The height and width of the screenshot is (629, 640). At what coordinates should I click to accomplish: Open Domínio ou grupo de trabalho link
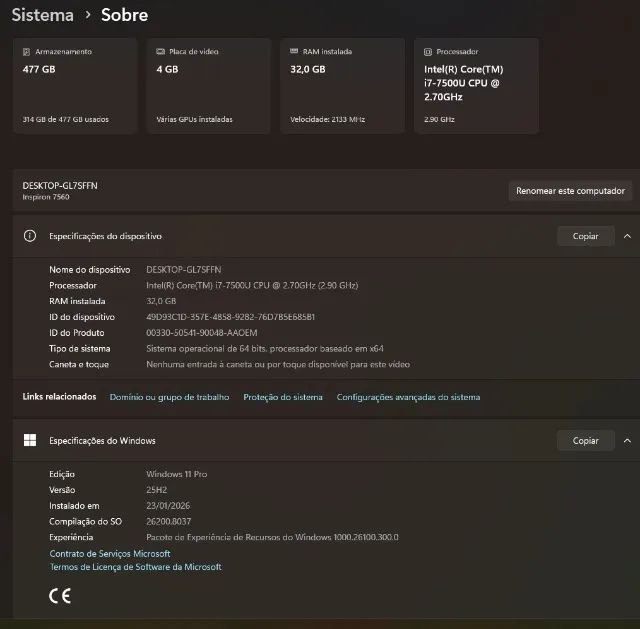[169, 397]
